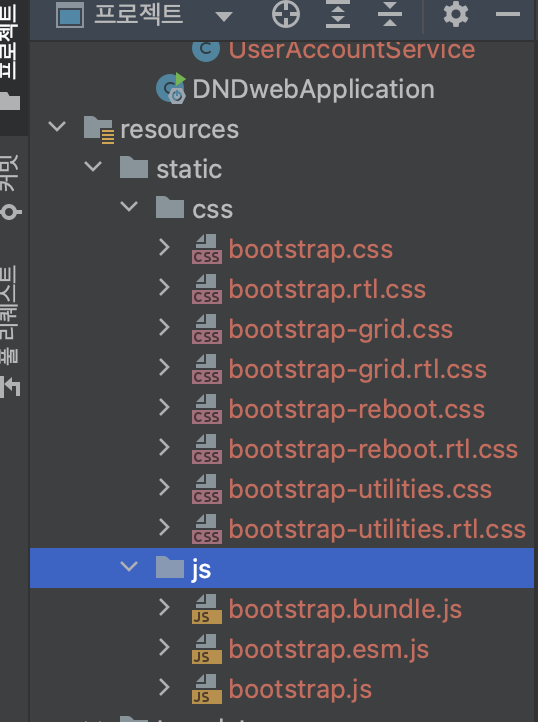The width and height of the screenshot is (538, 722).
Task: Click the bootstrap-reboot.rtl.css file icon
Action: (207, 449)
